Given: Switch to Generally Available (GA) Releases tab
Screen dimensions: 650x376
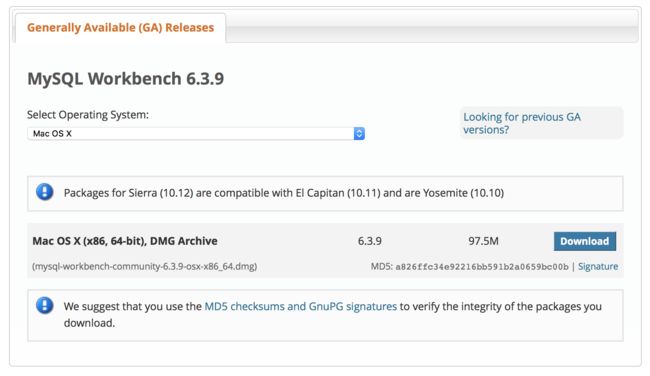Looking at the screenshot, I should [120, 28].
